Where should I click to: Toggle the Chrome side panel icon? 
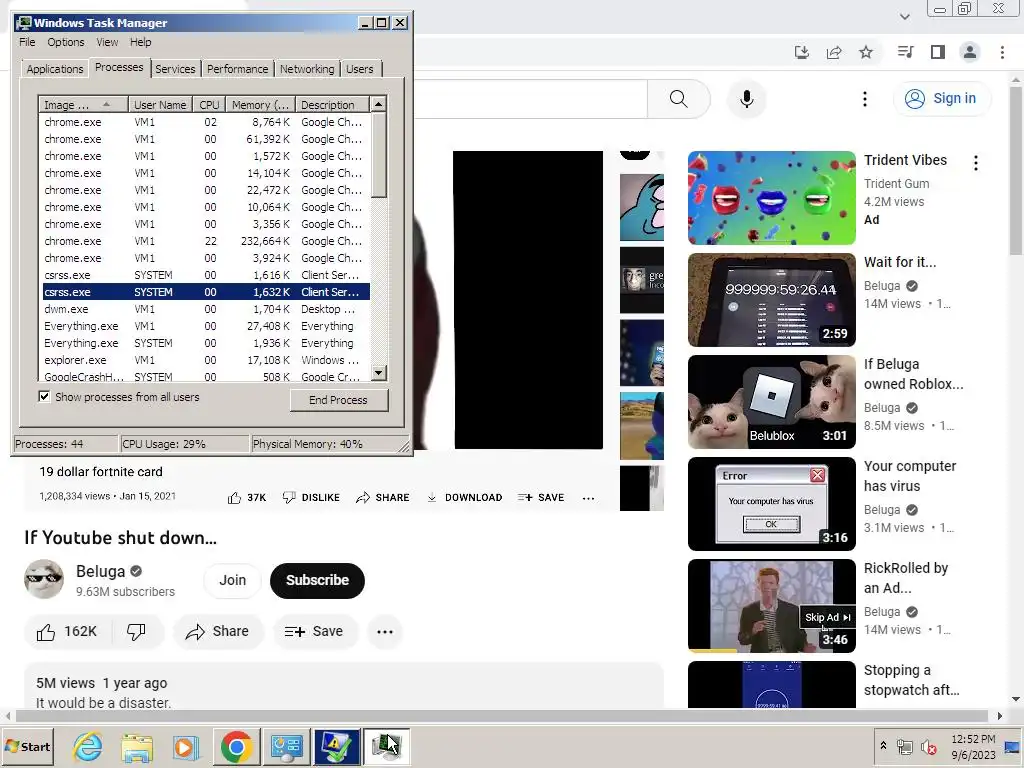click(938, 52)
